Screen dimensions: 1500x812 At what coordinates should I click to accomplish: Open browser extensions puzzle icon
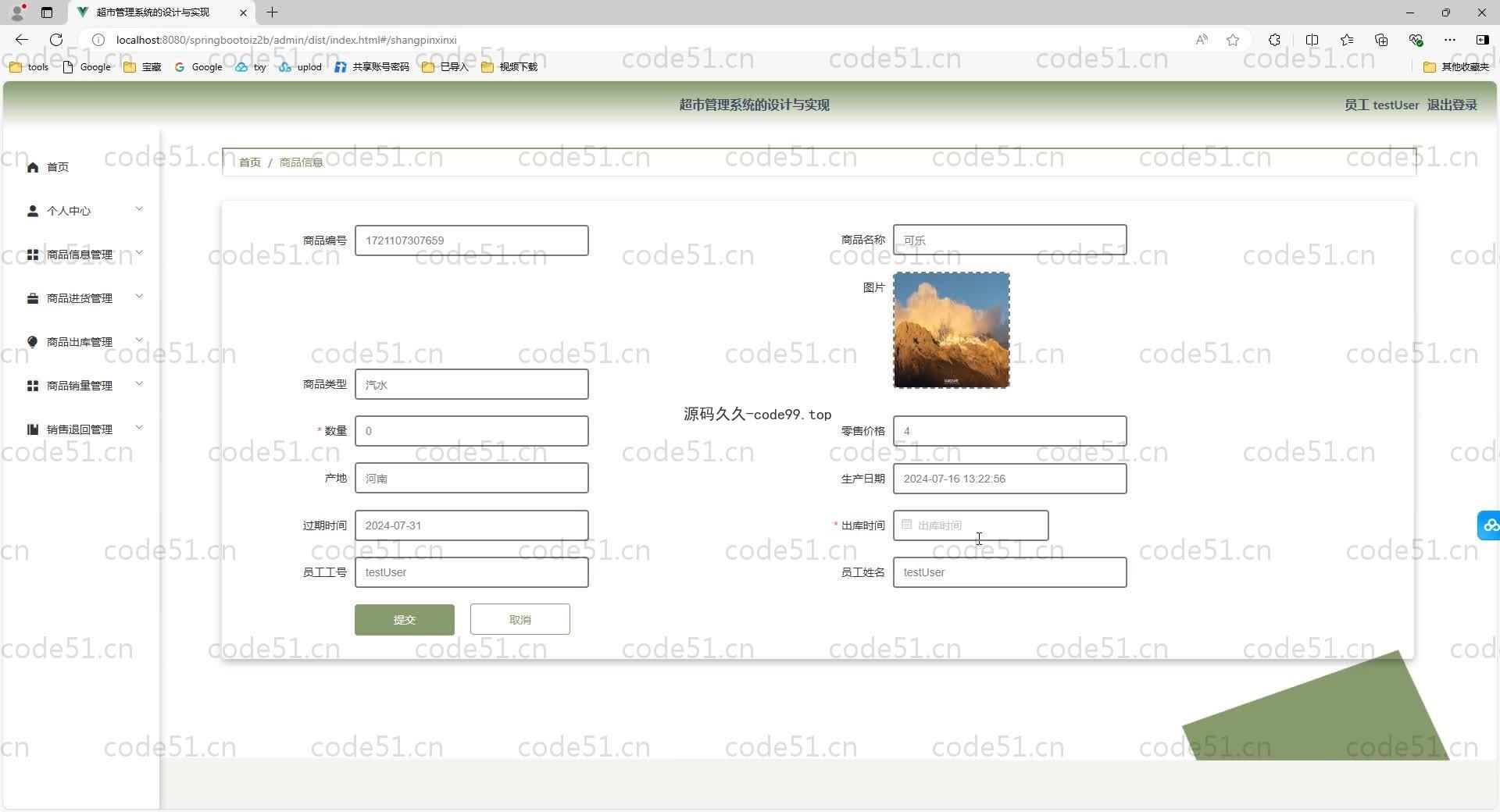[x=1274, y=40]
